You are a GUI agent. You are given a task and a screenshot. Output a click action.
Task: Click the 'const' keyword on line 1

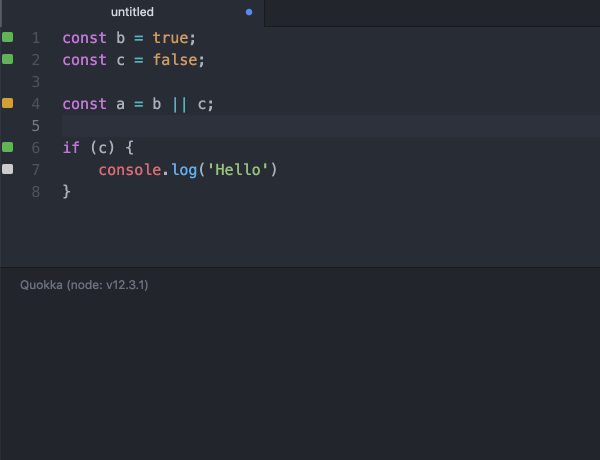pos(85,38)
